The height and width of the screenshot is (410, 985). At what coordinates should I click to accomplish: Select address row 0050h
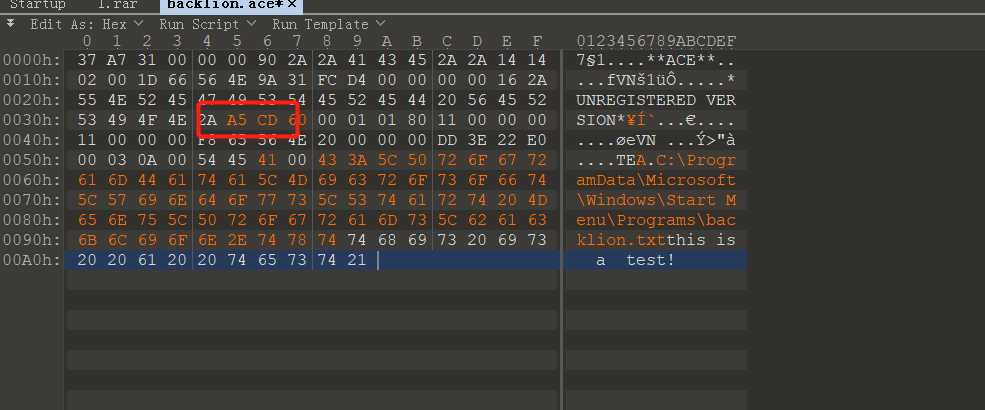32,160
